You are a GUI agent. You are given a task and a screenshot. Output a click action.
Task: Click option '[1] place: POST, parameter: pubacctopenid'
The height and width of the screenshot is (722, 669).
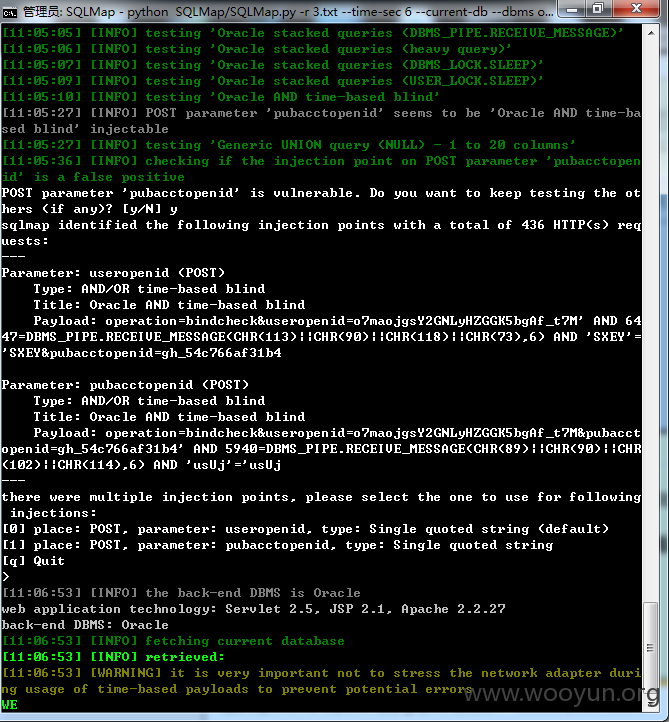[x=278, y=545]
